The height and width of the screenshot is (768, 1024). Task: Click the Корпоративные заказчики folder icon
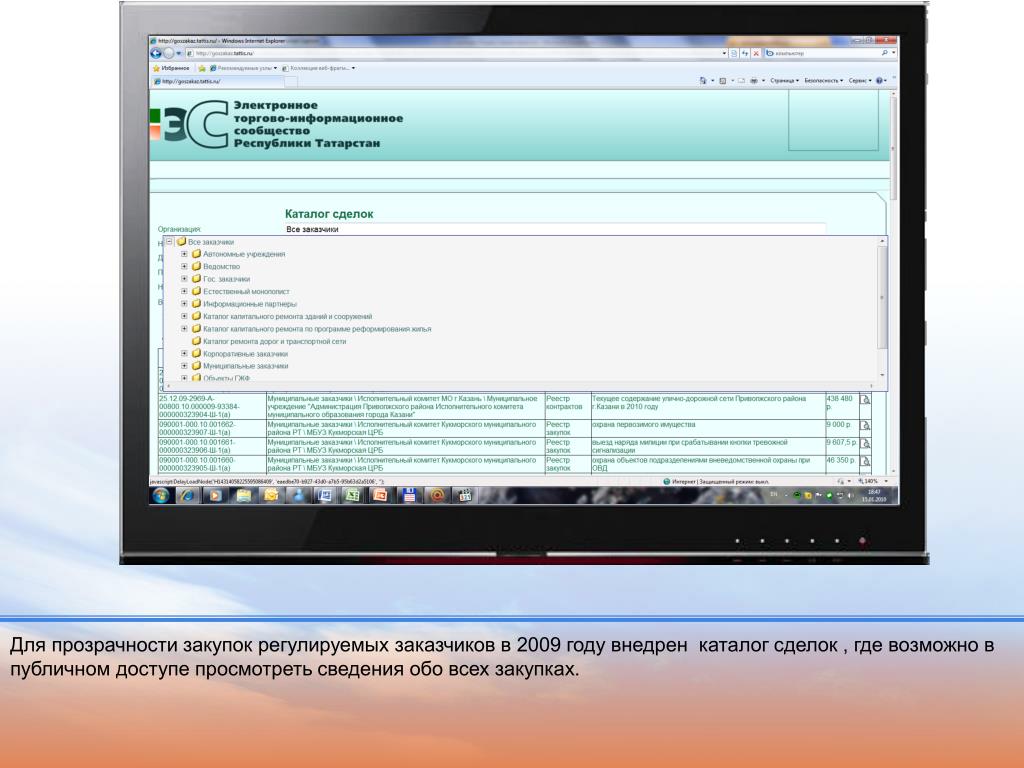click(x=196, y=353)
